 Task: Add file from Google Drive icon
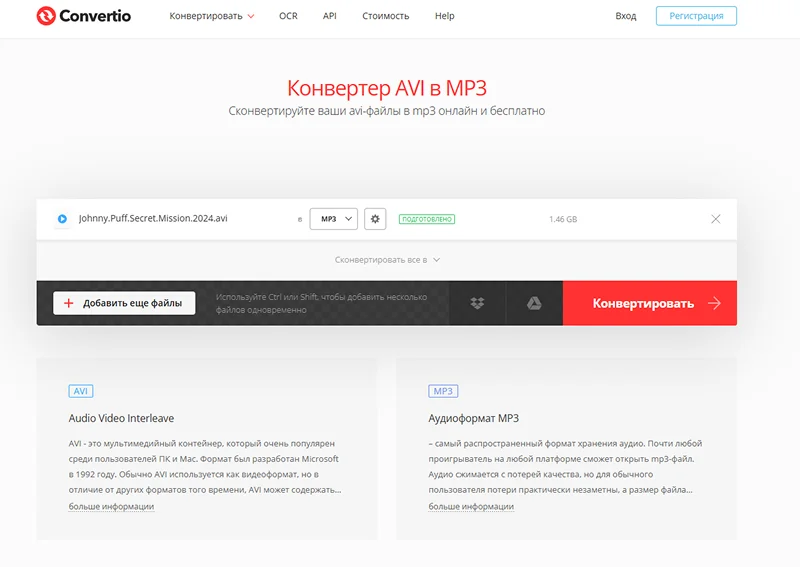point(534,303)
